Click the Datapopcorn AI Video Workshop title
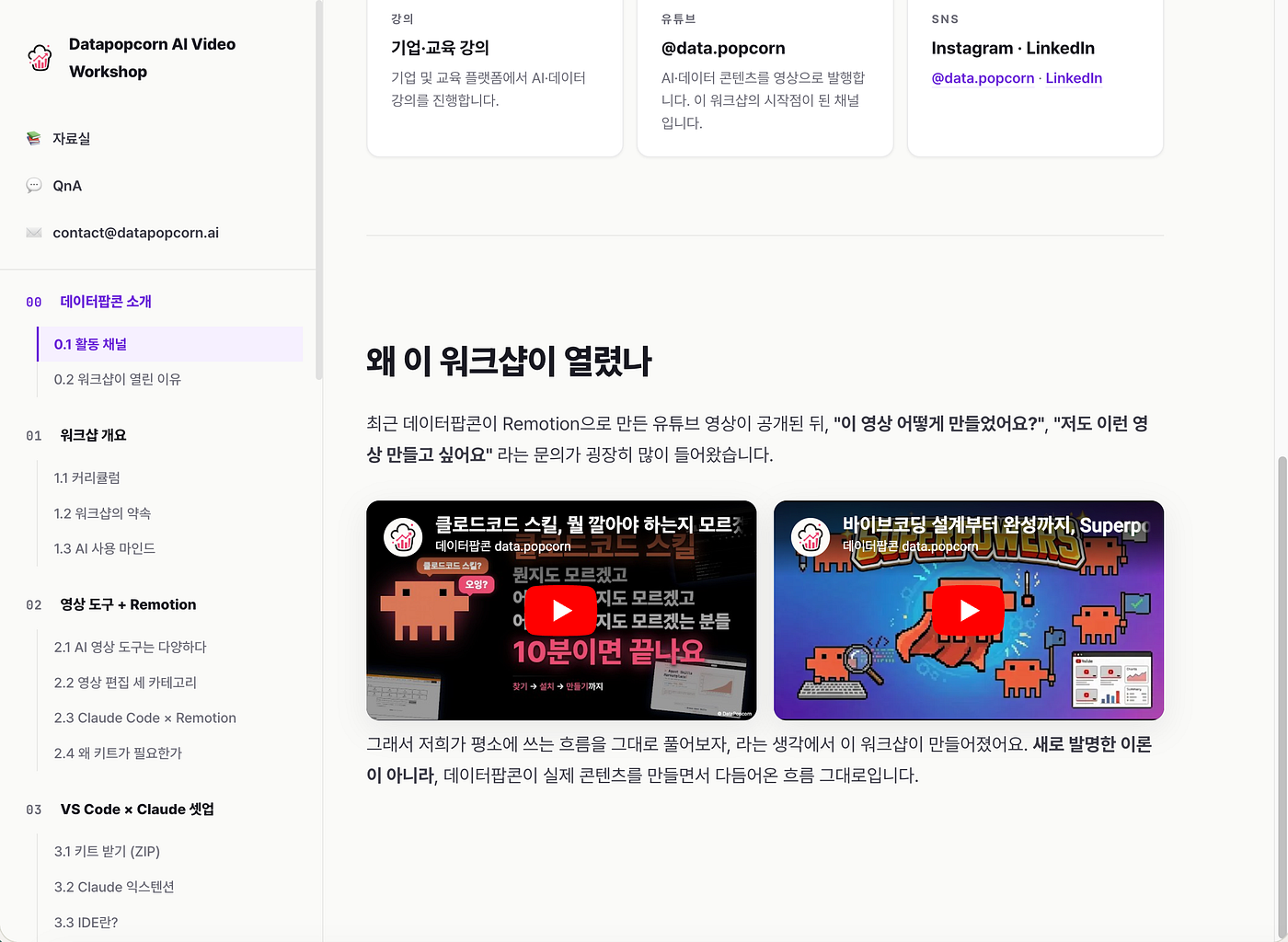 point(152,58)
